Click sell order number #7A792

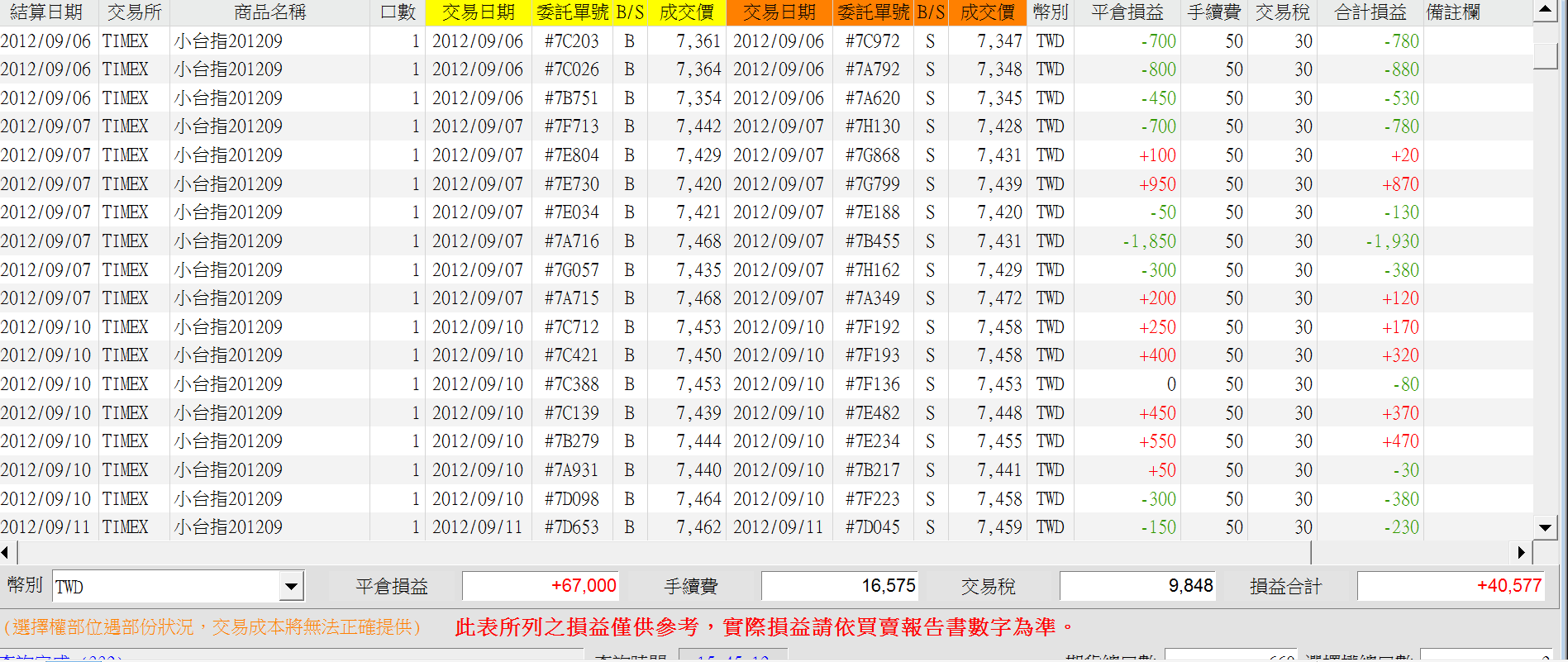coord(872,69)
